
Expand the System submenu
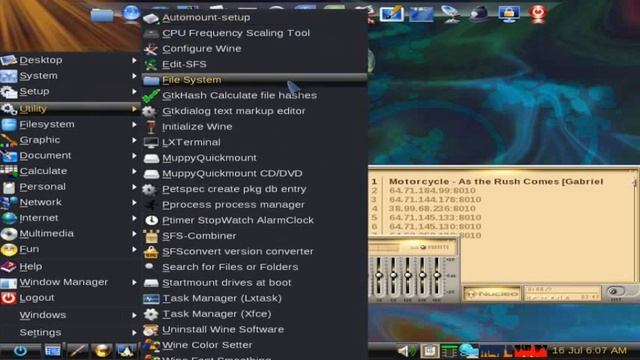pos(70,76)
